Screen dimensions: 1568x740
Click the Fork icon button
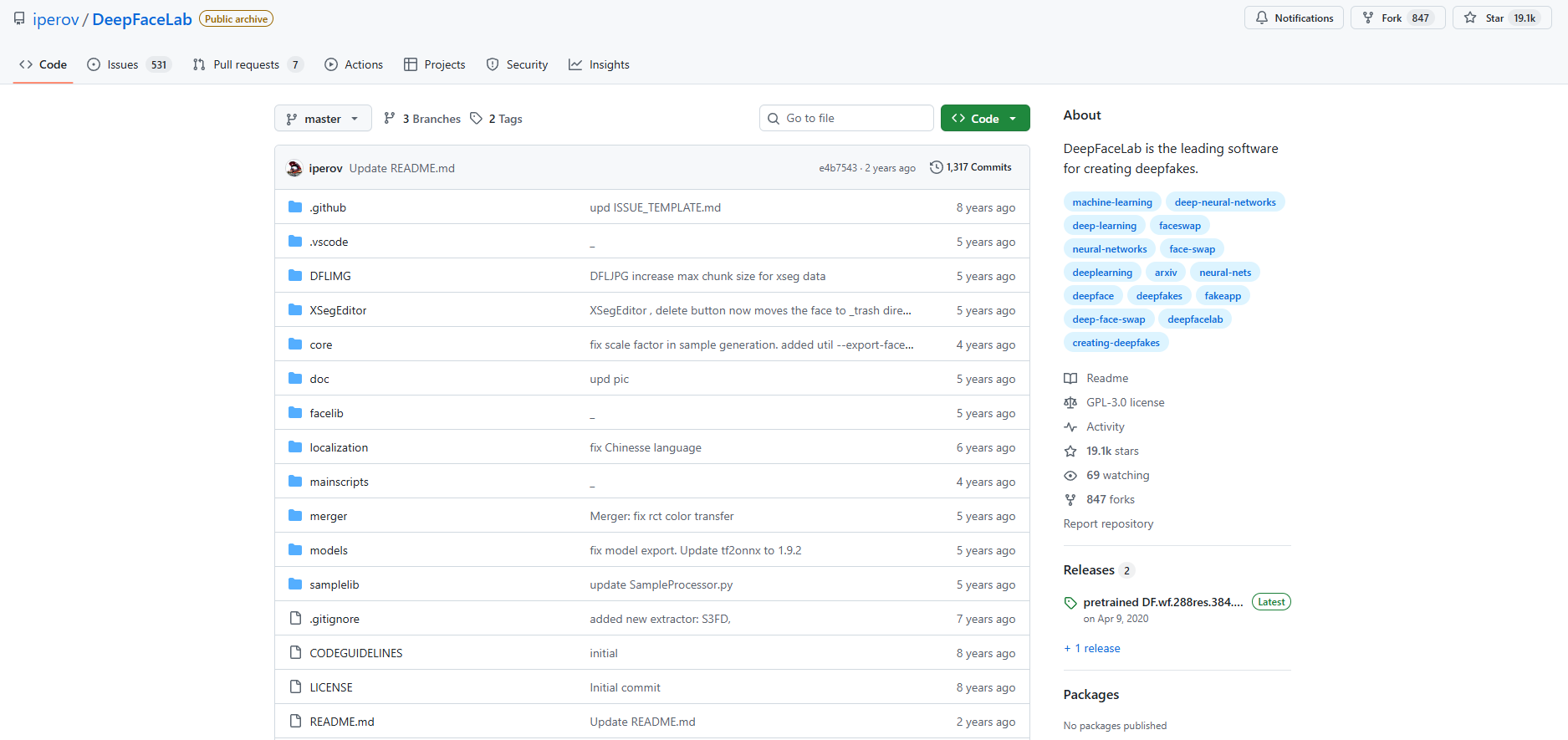point(1368,18)
